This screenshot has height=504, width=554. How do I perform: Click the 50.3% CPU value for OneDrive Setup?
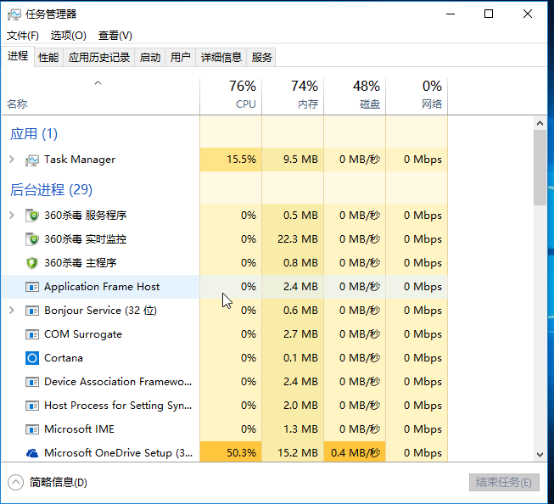coord(241,453)
